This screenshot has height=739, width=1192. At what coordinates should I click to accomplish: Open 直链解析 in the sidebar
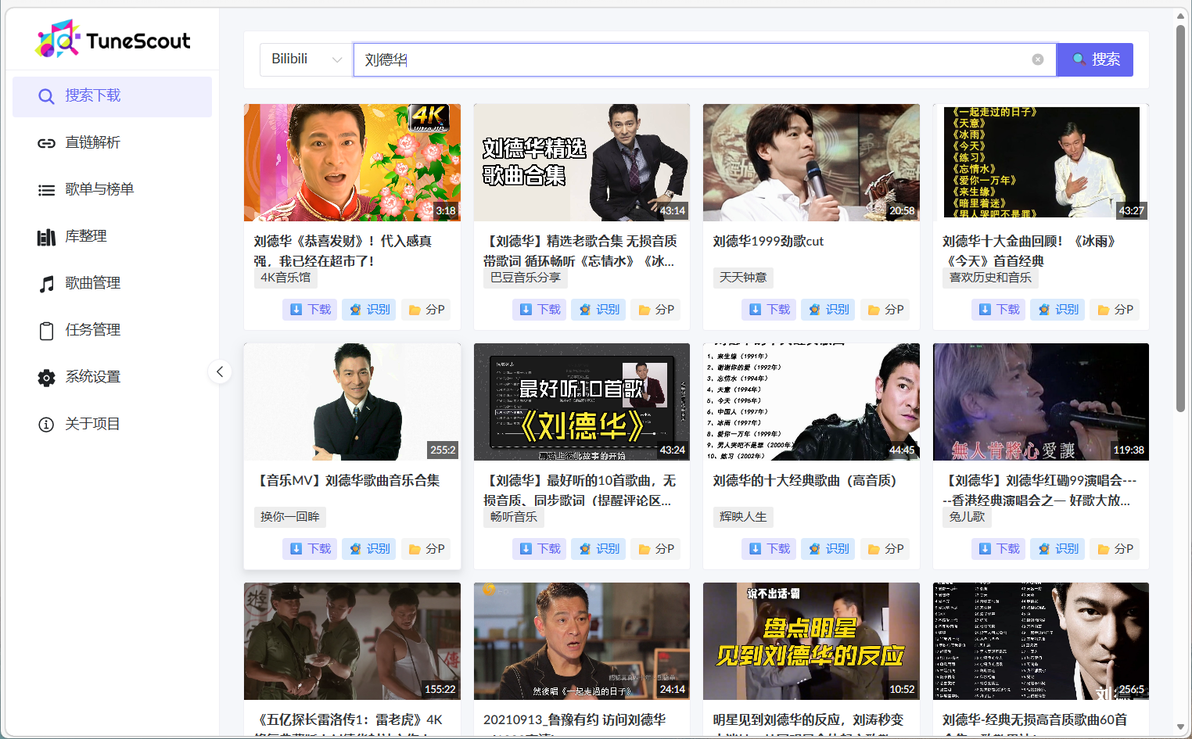[x=112, y=143]
